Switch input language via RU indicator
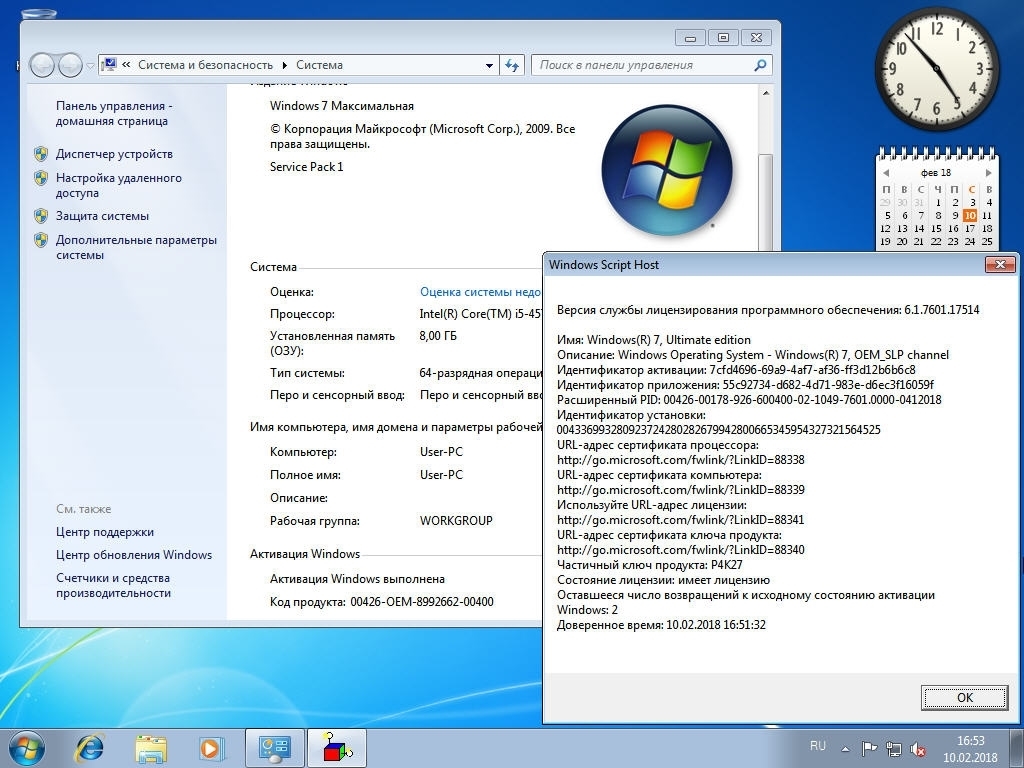This screenshot has width=1024, height=768. pos(818,746)
